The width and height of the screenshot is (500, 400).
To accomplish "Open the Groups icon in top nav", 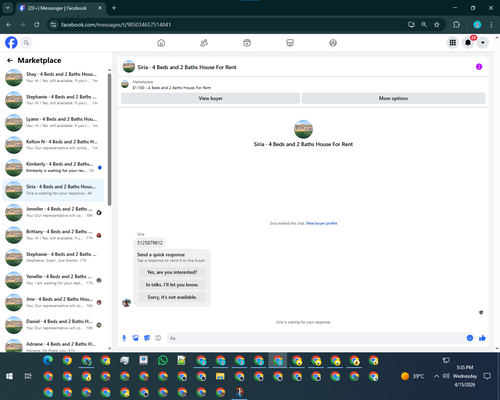I will pos(333,43).
